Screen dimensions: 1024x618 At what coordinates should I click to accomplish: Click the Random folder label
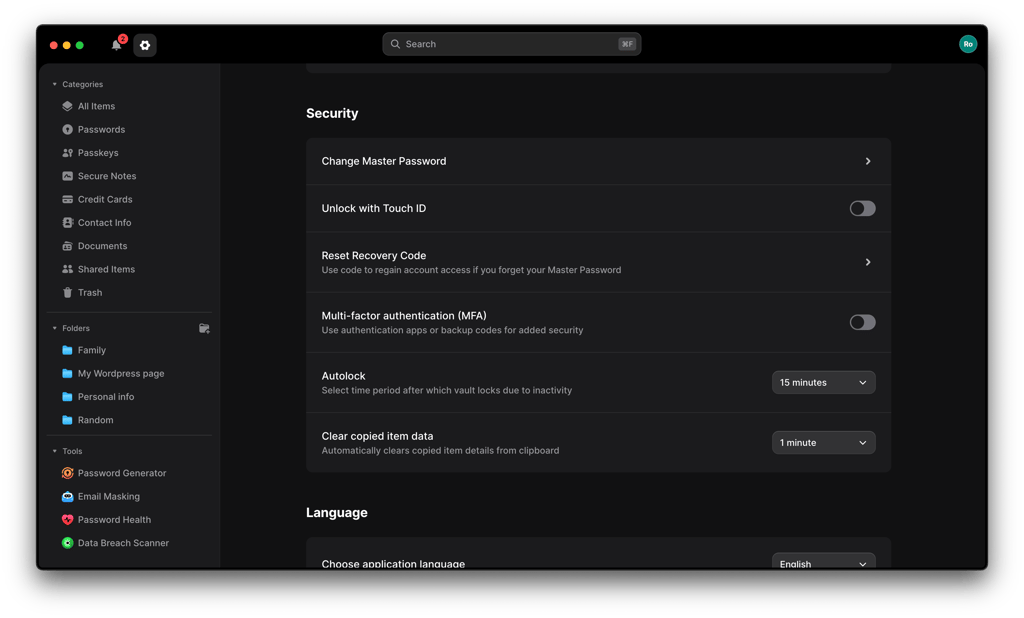point(95,420)
